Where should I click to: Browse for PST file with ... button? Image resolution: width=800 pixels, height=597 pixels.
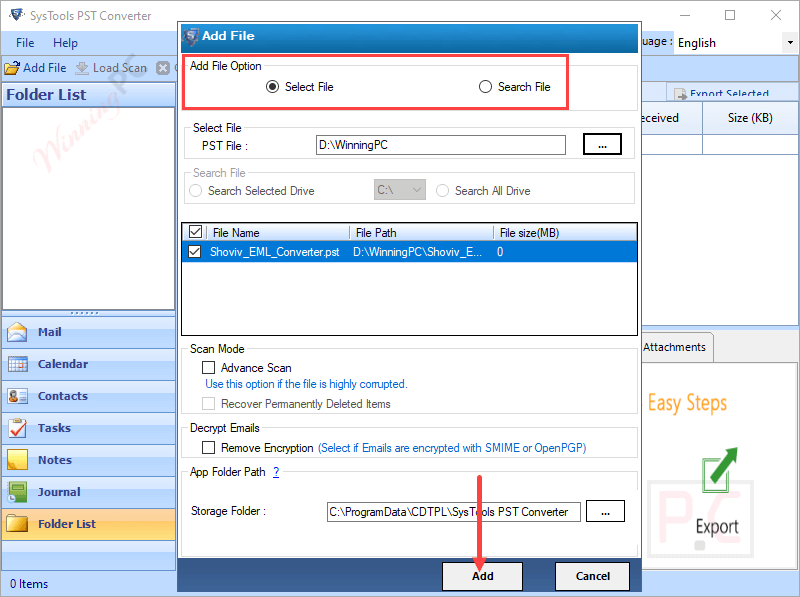pyautogui.click(x=603, y=144)
